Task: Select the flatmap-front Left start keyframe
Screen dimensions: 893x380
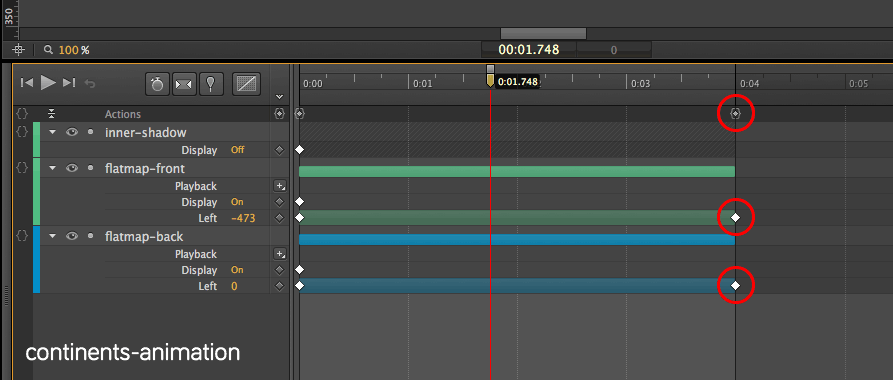Action: point(300,218)
